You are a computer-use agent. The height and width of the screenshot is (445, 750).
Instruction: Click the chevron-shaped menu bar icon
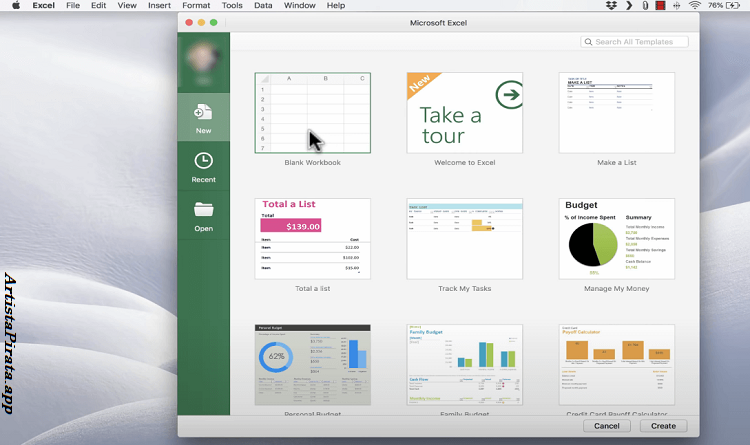click(629, 5)
